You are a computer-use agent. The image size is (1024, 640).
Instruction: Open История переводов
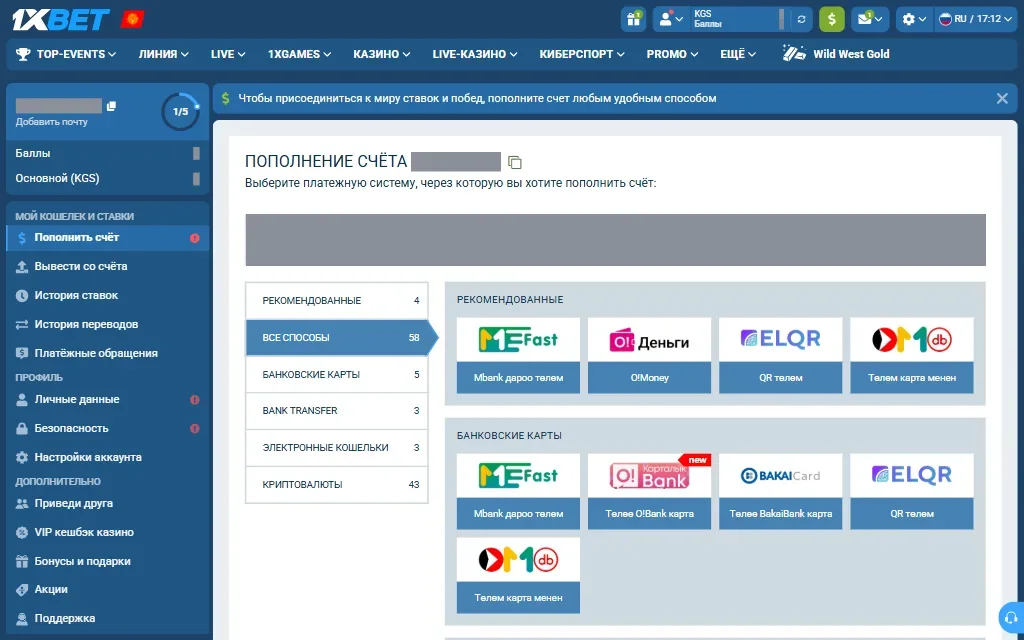point(108,324)
